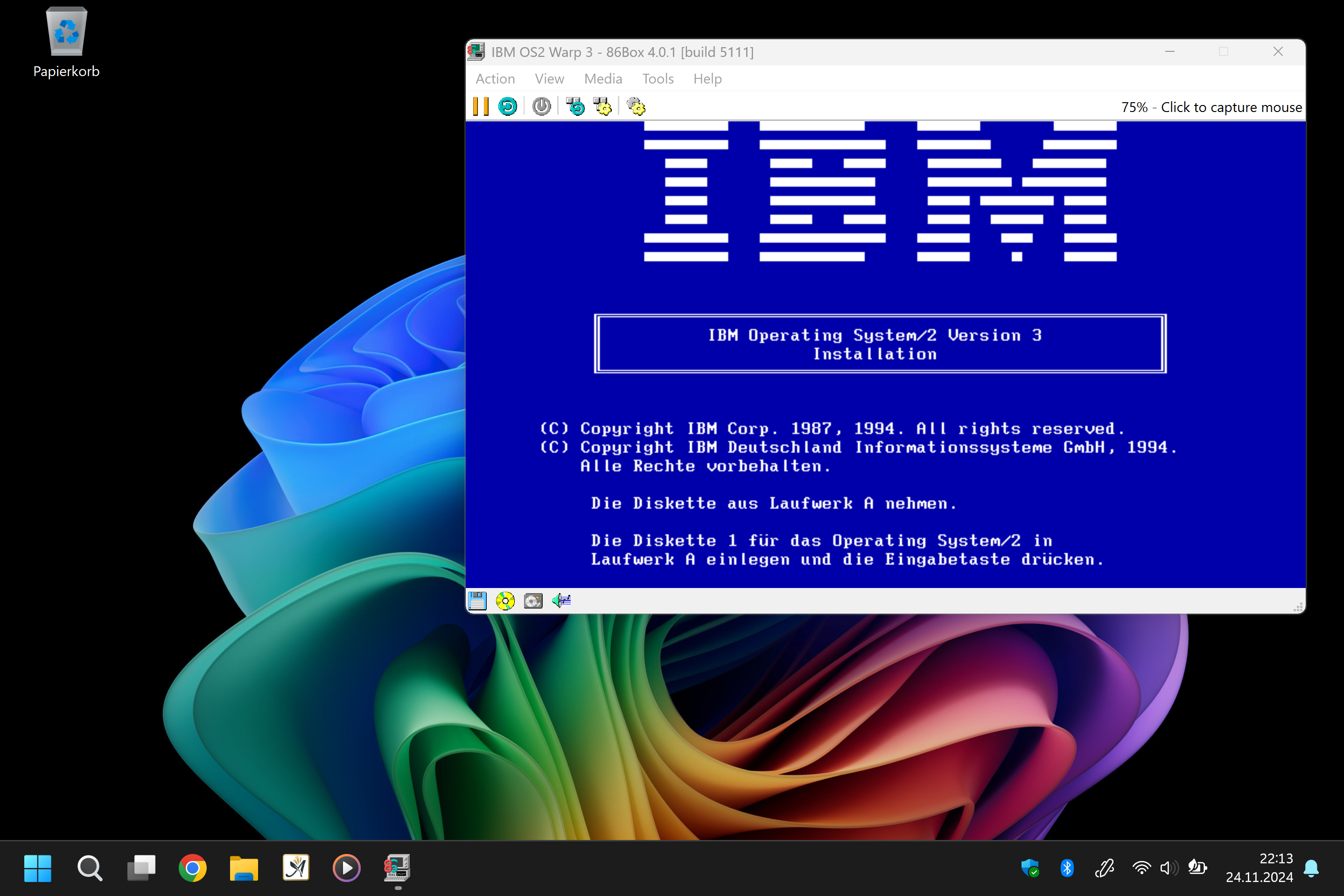Click the 86Box window title bar icon
Viewport: 1344px width, 896px height.
[476, 52]
